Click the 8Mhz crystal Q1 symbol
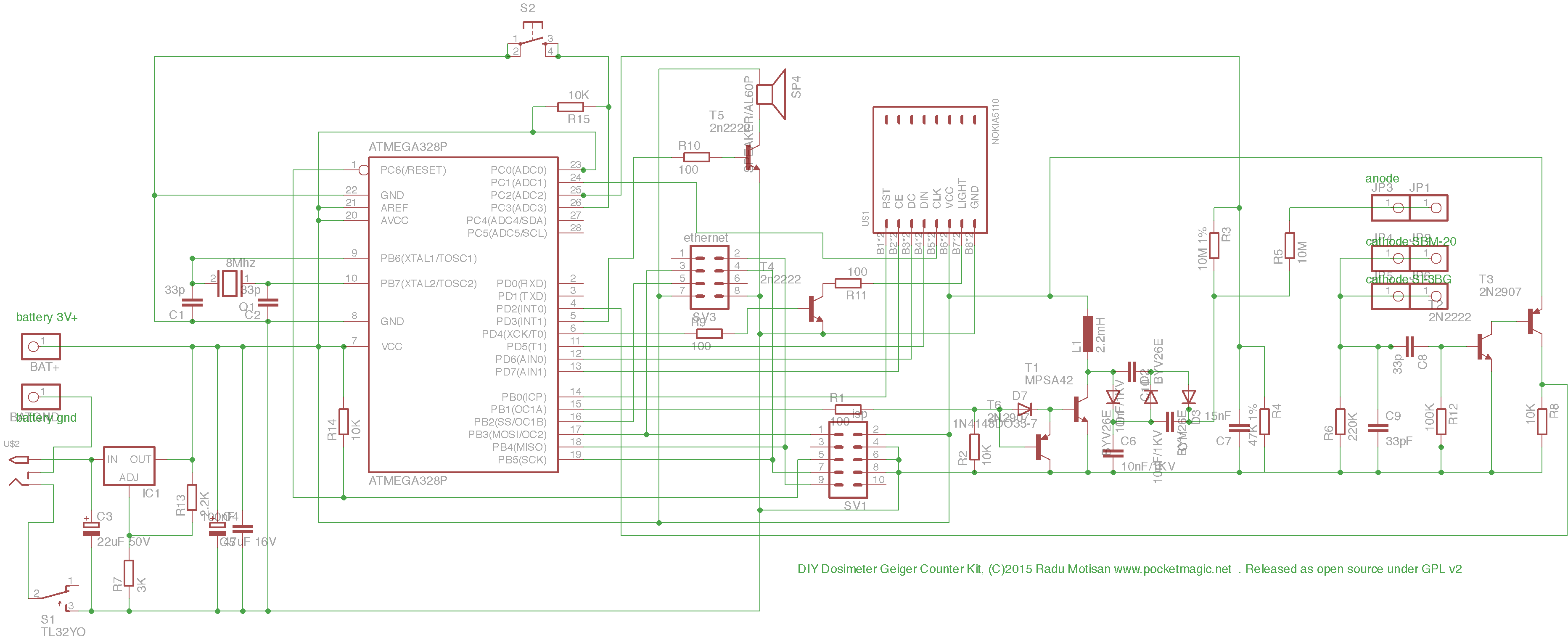Viewport: 1568px width, 640px height. pyautogui.click(x=230, y=283)
